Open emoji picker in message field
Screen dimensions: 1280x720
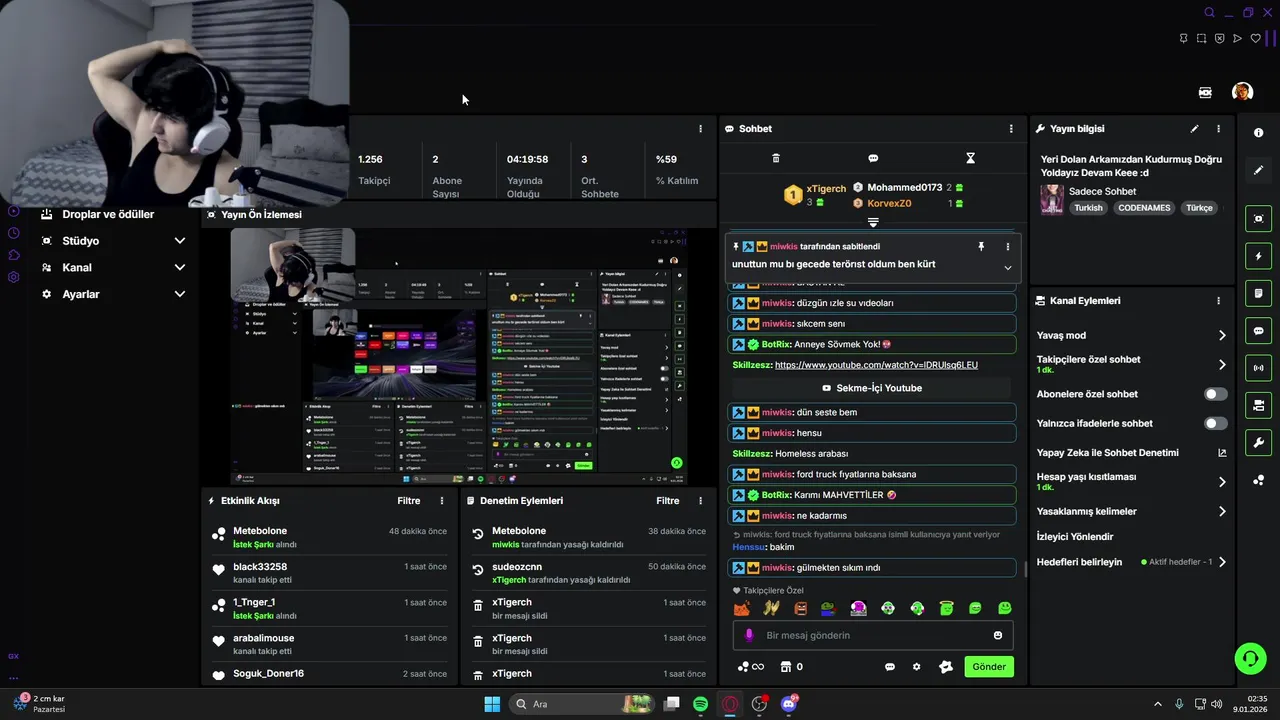click(x=998, y=636)
